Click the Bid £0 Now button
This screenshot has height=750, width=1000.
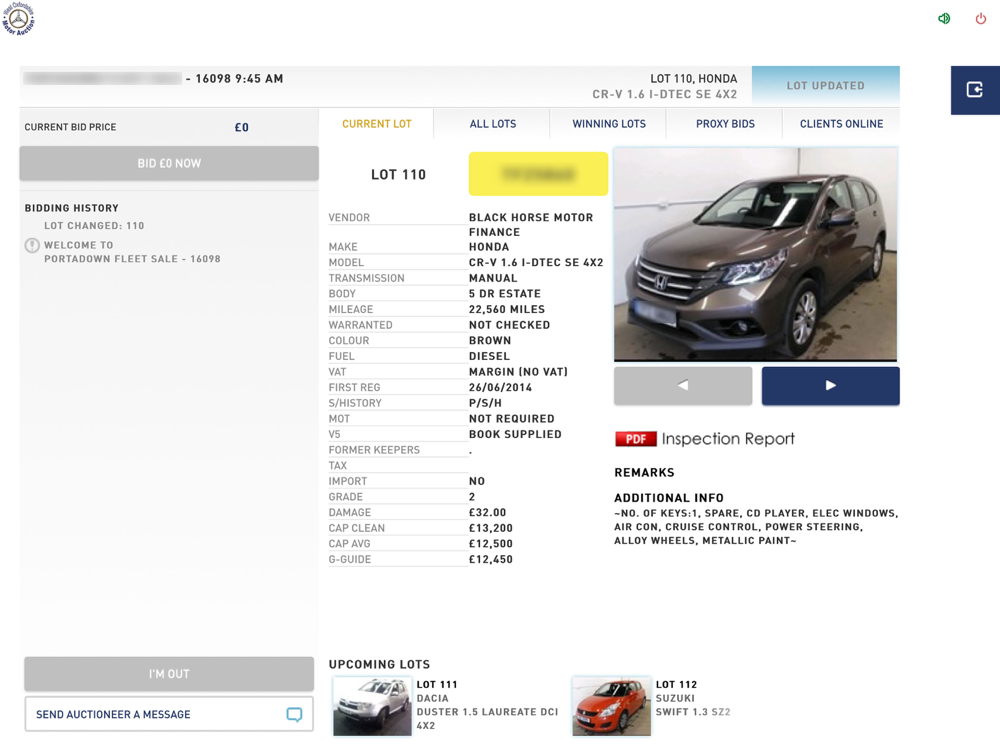pos(169,163)
